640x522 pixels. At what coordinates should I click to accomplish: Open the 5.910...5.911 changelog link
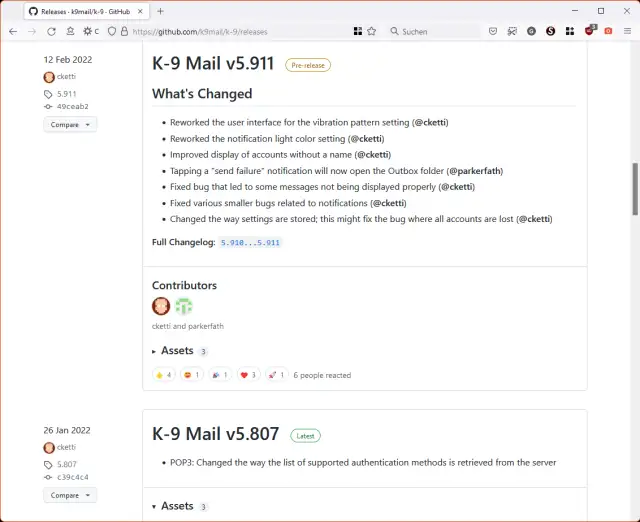(250, 243)
